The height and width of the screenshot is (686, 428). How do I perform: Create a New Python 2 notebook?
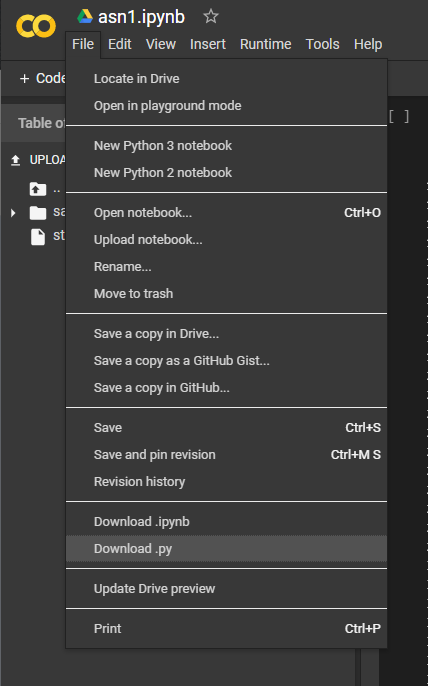226,173
